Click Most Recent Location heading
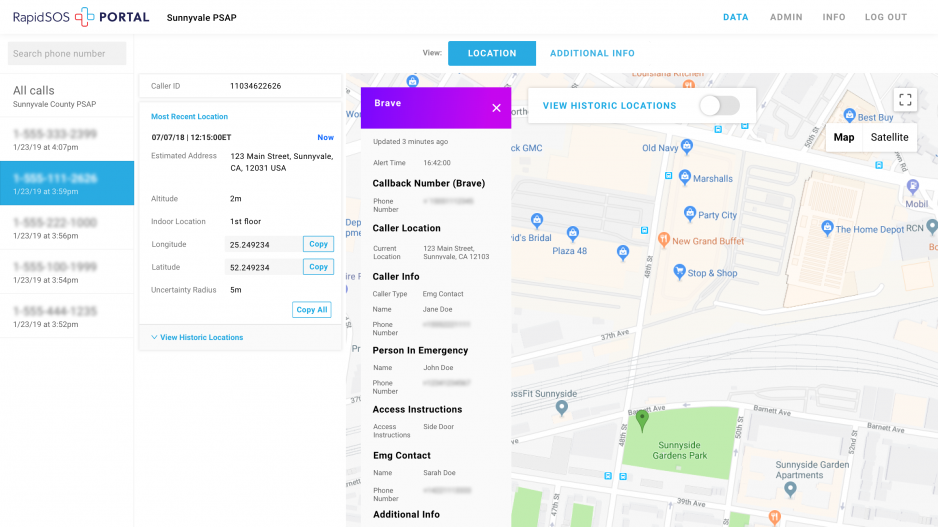938x527 pixels. click(x=189, y=117)
